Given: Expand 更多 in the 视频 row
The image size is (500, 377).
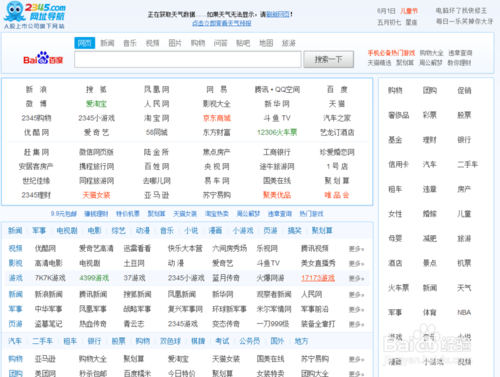Looking at the screenshot, I should click(x=356, y=249).
